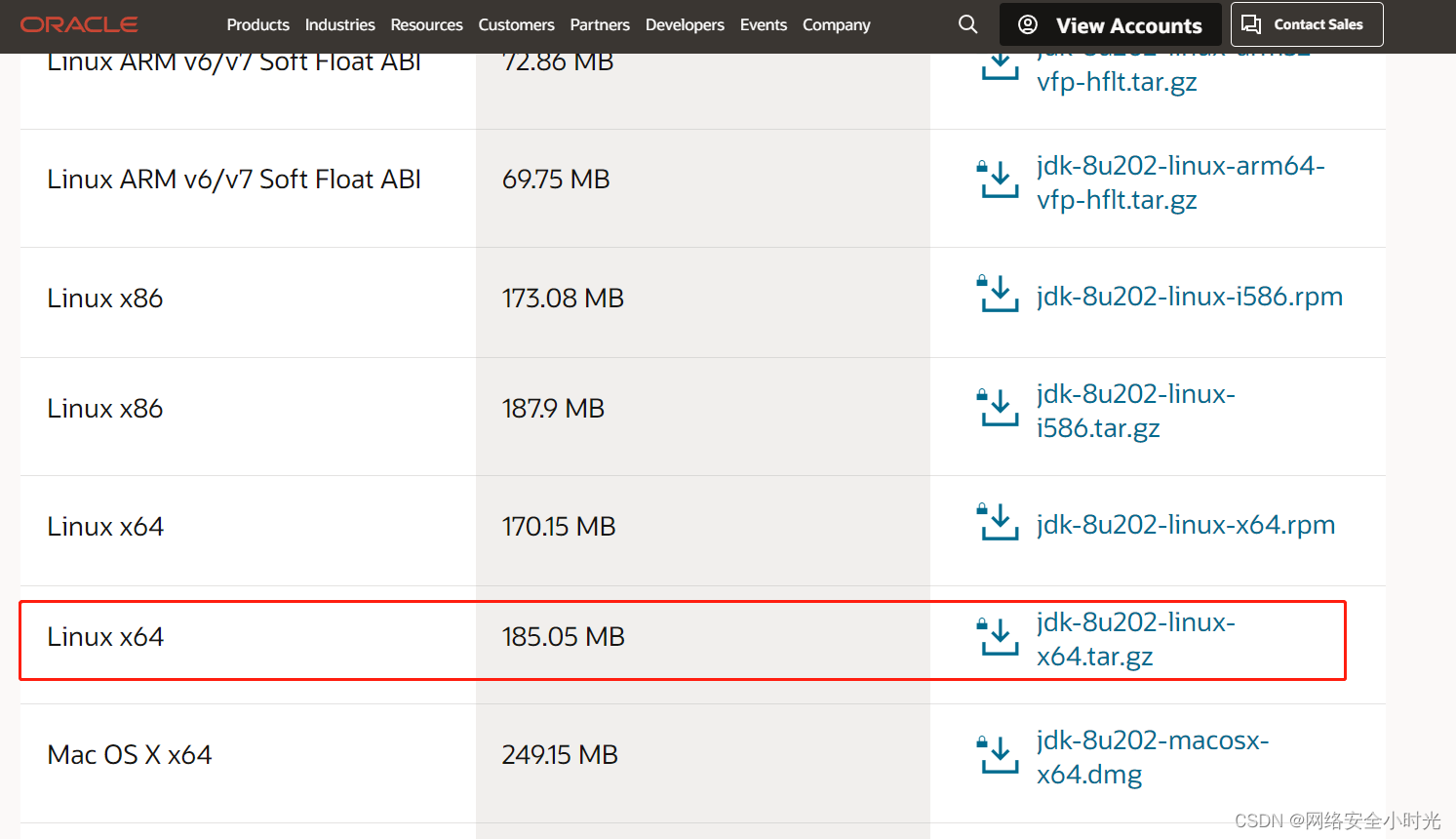Select the 185.05 MB file size cell
The height and width of the screenshot is (839, 1456).
tap(703, 645)
